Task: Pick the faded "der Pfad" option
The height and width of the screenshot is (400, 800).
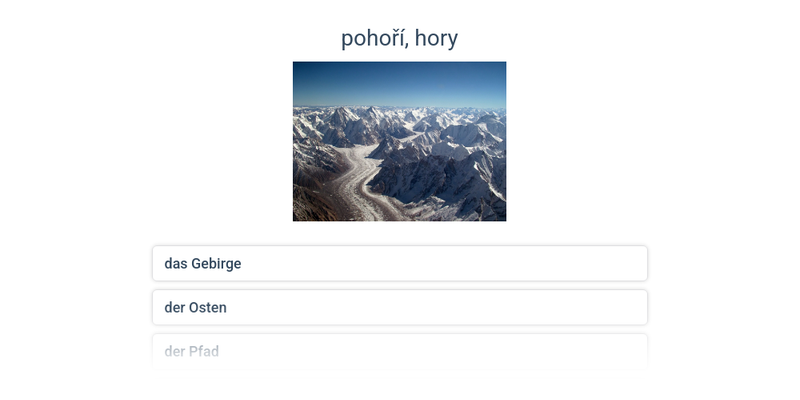Action: [x=399, y=351]
